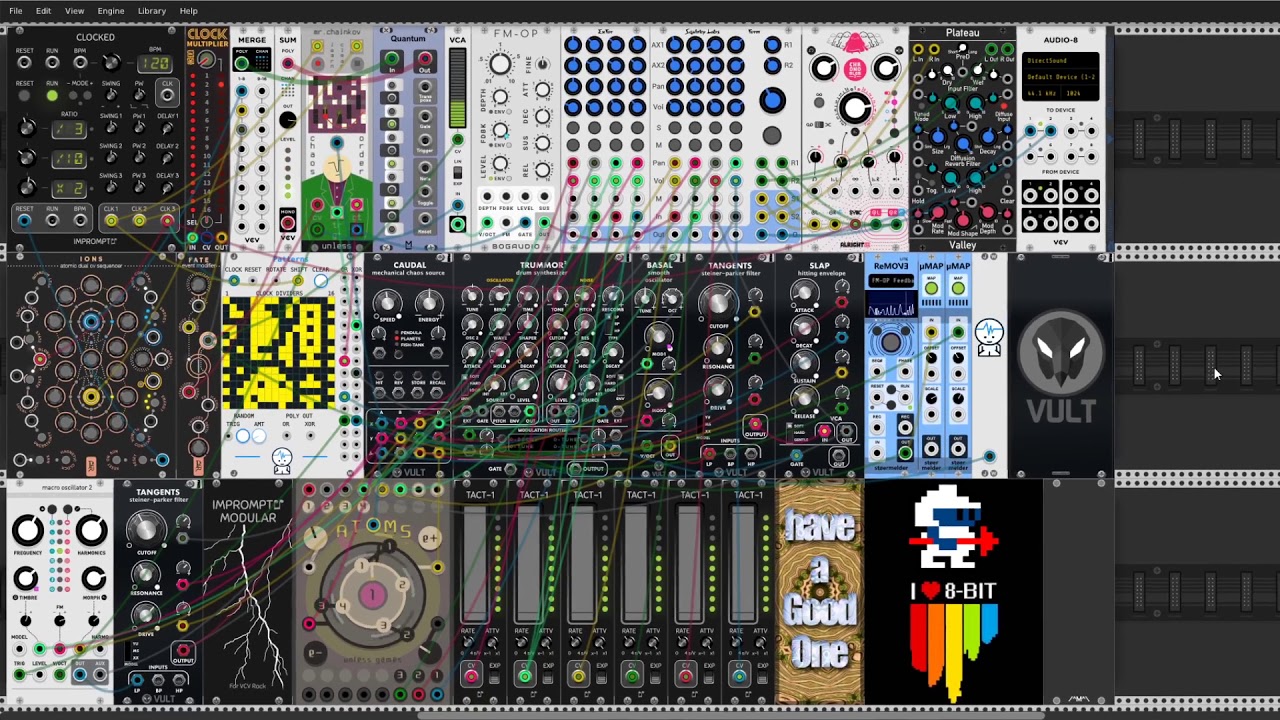
Task: Click the Clocked CLK master output jack
Action: pyautogui.click(x=167, y=96)
